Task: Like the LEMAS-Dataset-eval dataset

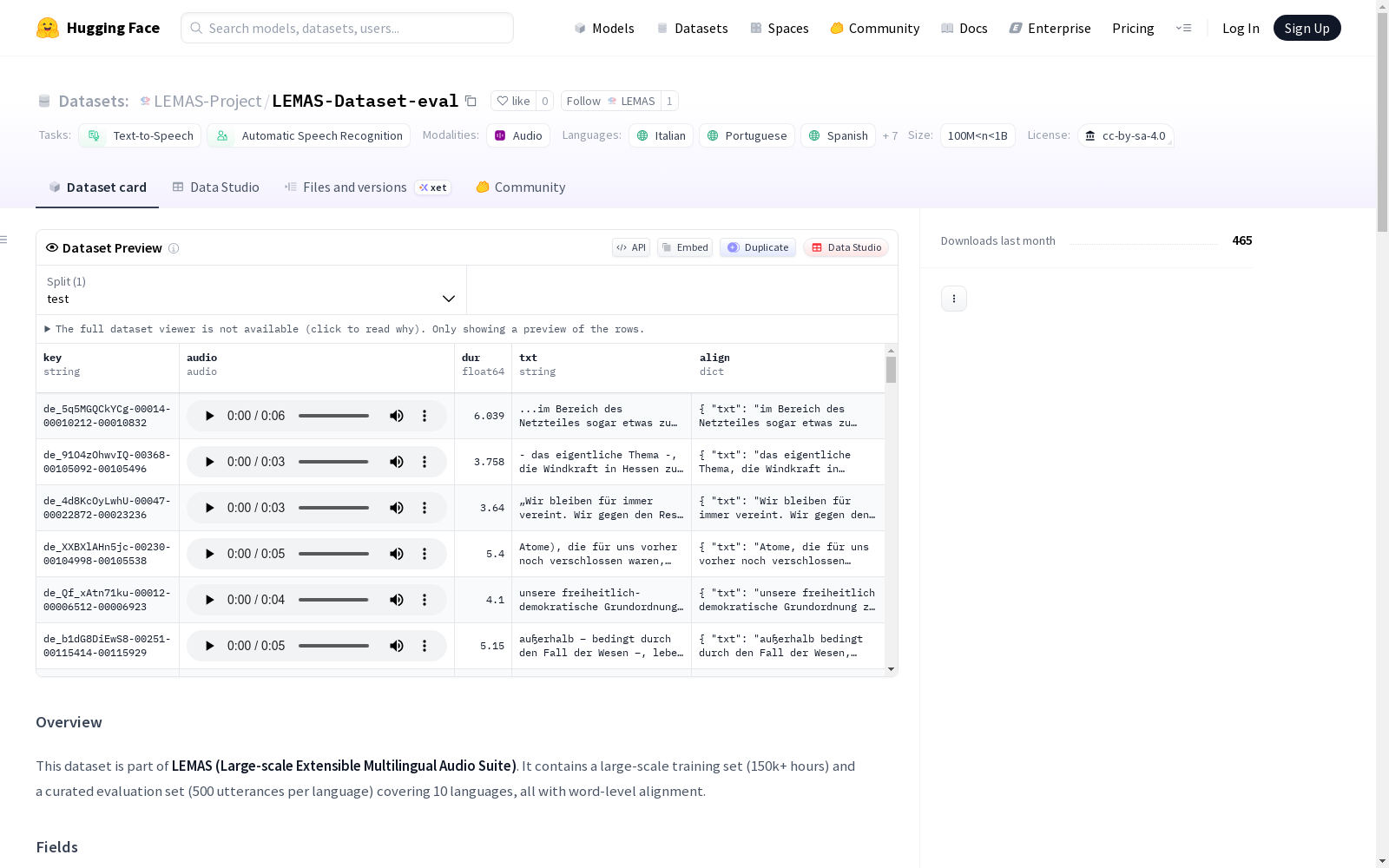Action: 513,101
